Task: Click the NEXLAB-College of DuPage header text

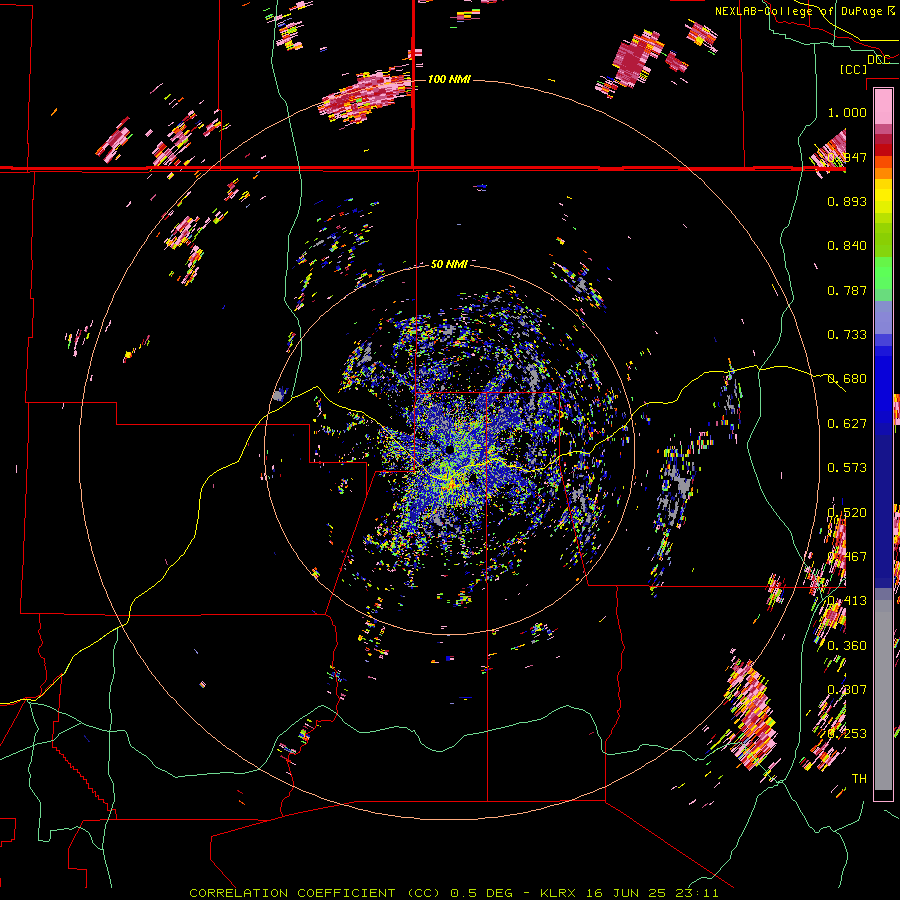Action: (x=798, y=11)
